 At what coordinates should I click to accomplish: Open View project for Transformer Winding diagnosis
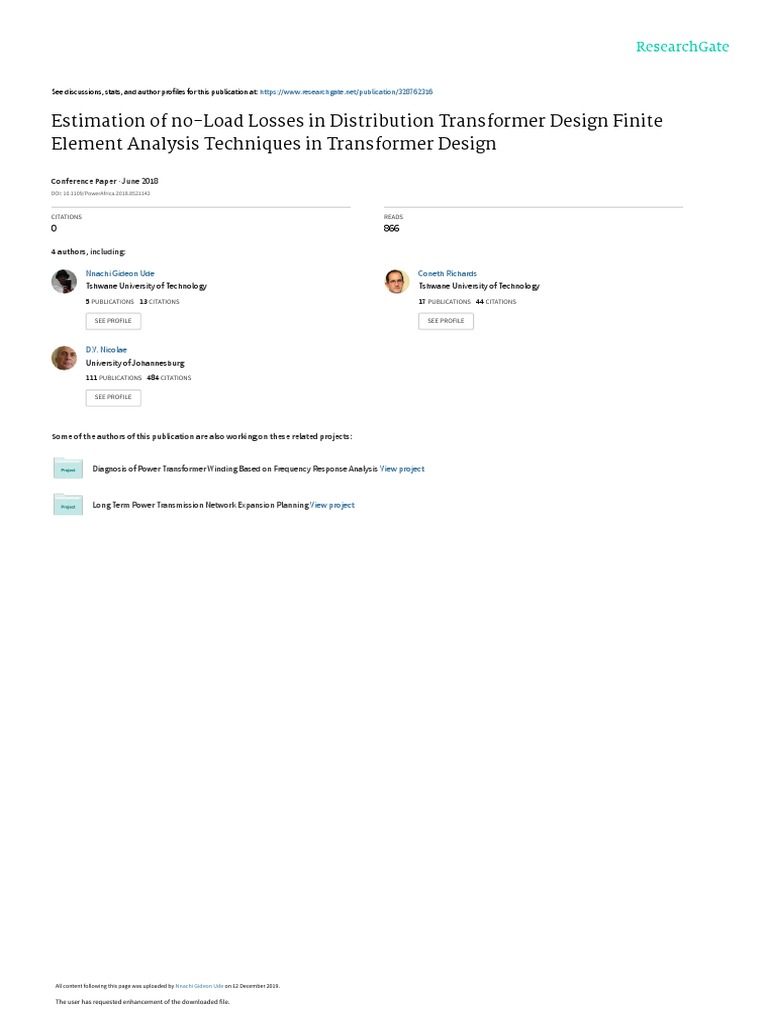tap(402, 469)
